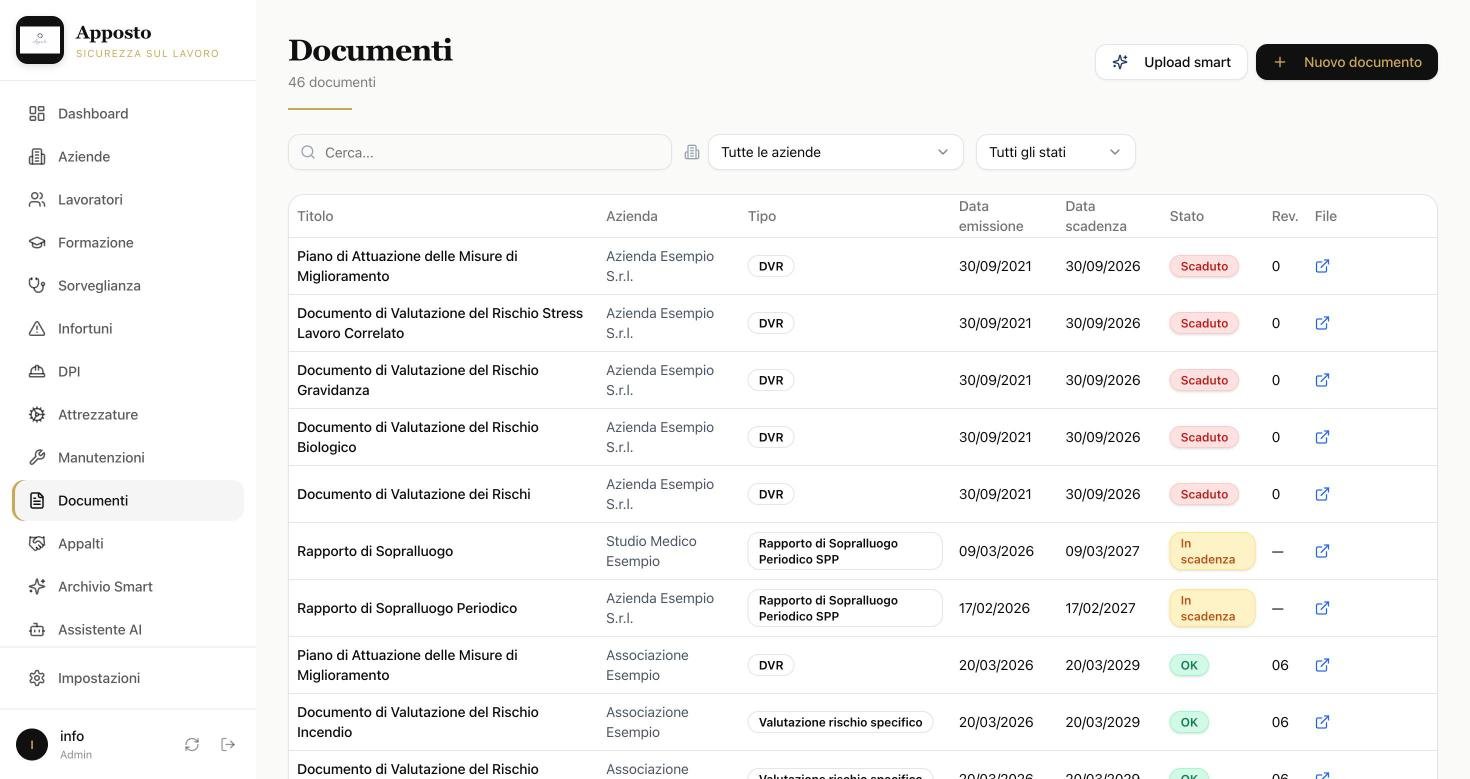Open file for Rischio Gravidanza document
The height and width of the screenshot is (779, 1470).
click(x=1322, y=380)
